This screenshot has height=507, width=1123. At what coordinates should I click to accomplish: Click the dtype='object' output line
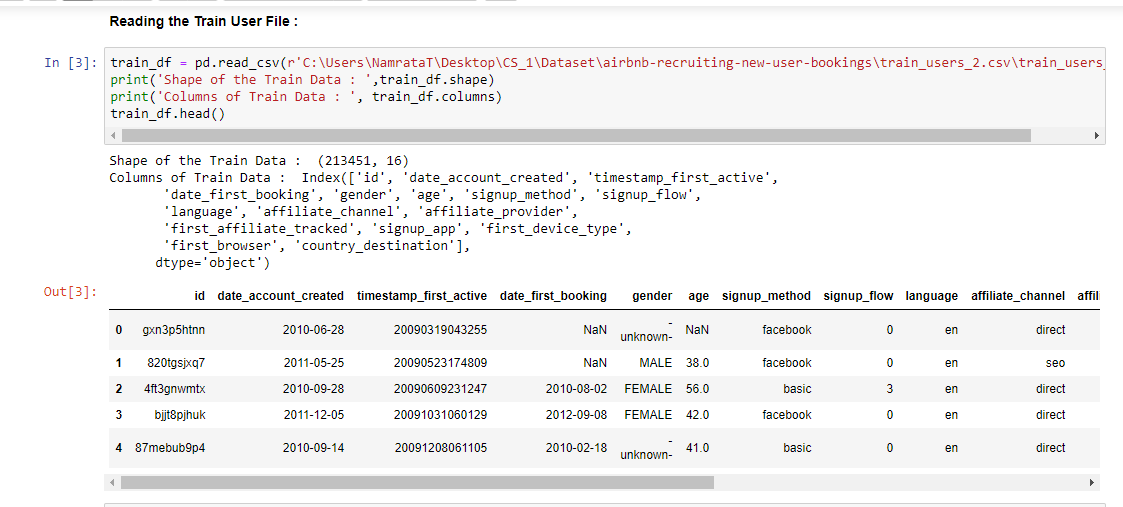(x=212, y=263)
